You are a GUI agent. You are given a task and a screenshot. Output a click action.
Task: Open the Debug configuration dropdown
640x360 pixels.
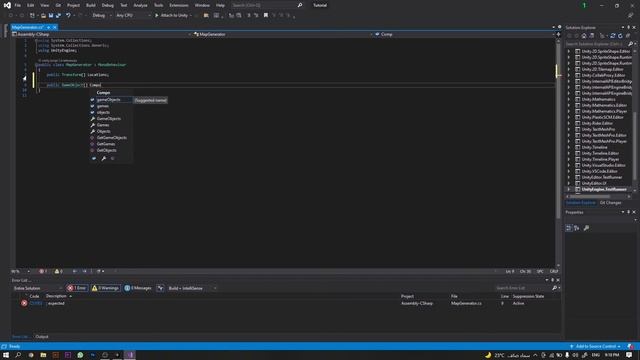102,16
